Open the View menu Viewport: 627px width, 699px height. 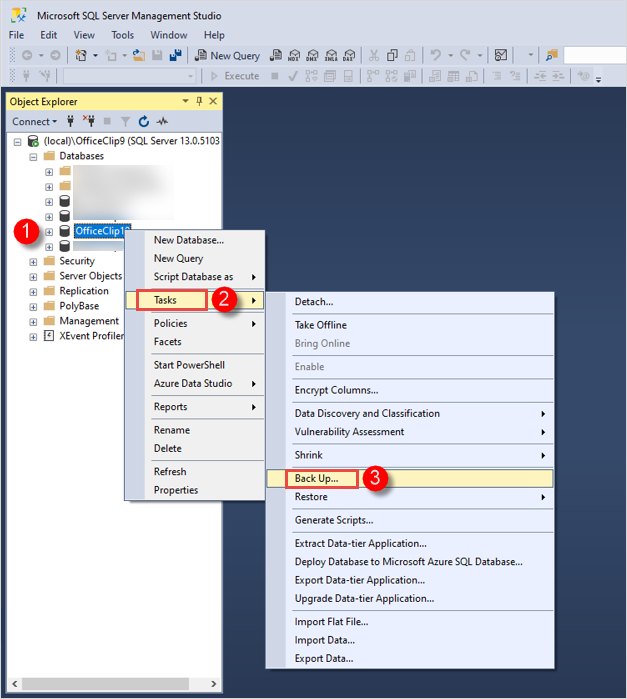pyautogui.click(x=84, y=35)
